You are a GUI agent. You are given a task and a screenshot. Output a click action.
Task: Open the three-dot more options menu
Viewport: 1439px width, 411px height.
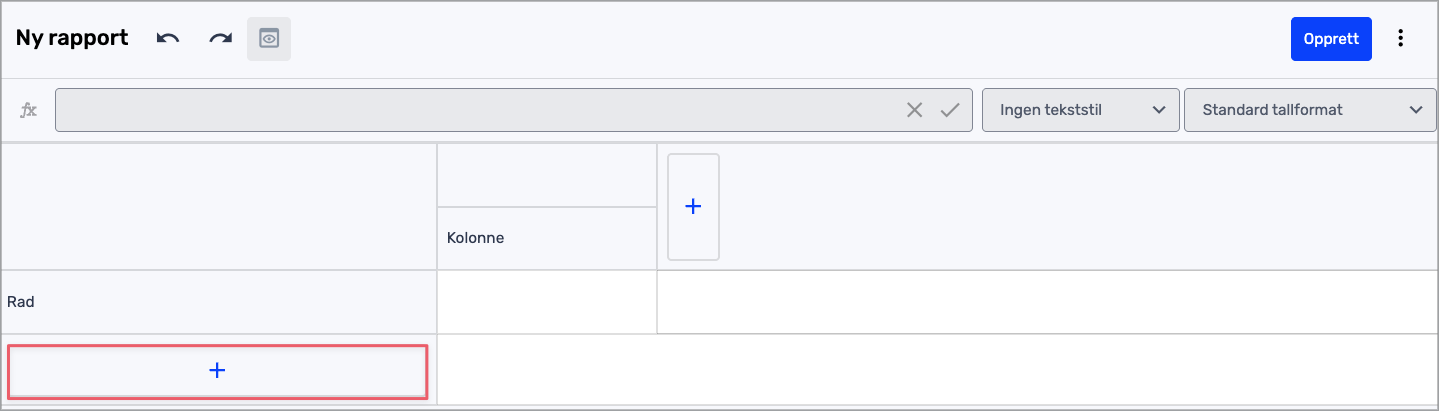(x=1401, y=39)
